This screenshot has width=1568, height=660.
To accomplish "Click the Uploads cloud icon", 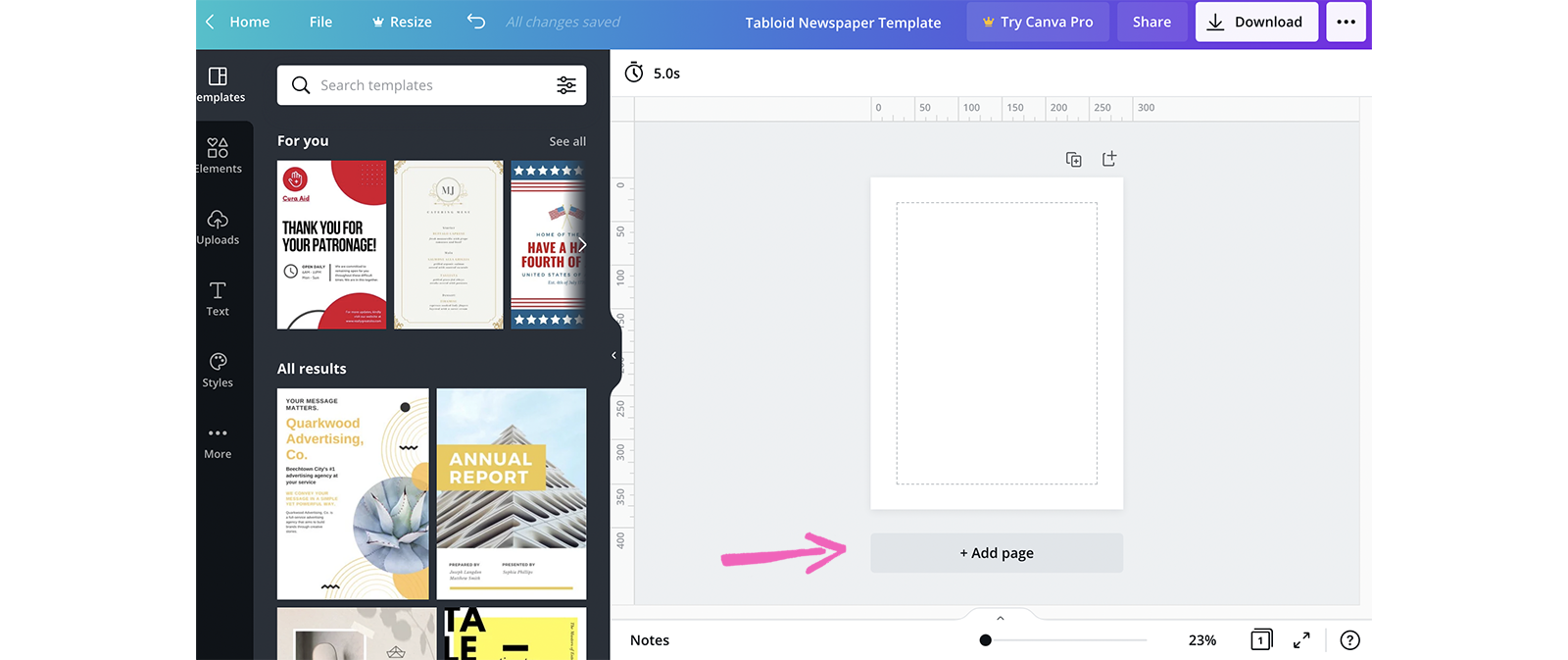I will 218,219.
